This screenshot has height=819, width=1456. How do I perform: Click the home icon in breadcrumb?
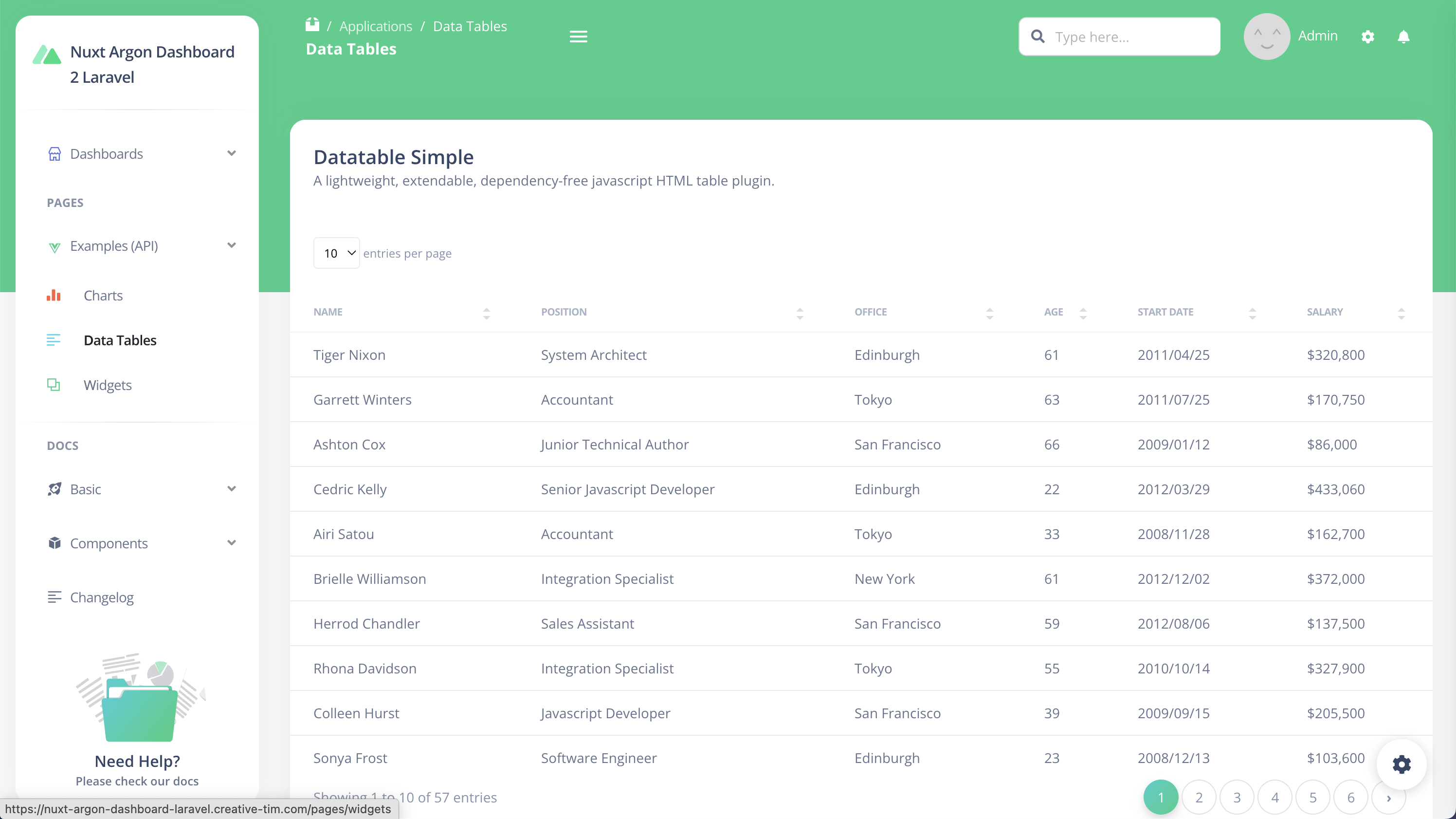tap(312, 25)
